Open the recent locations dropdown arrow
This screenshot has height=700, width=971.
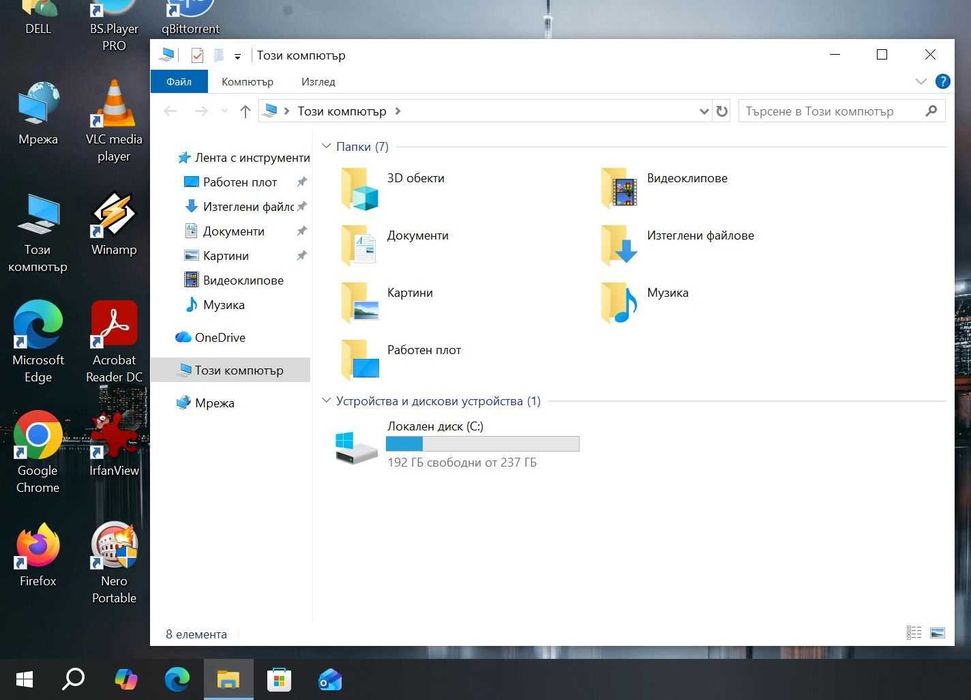click(224, 112)
